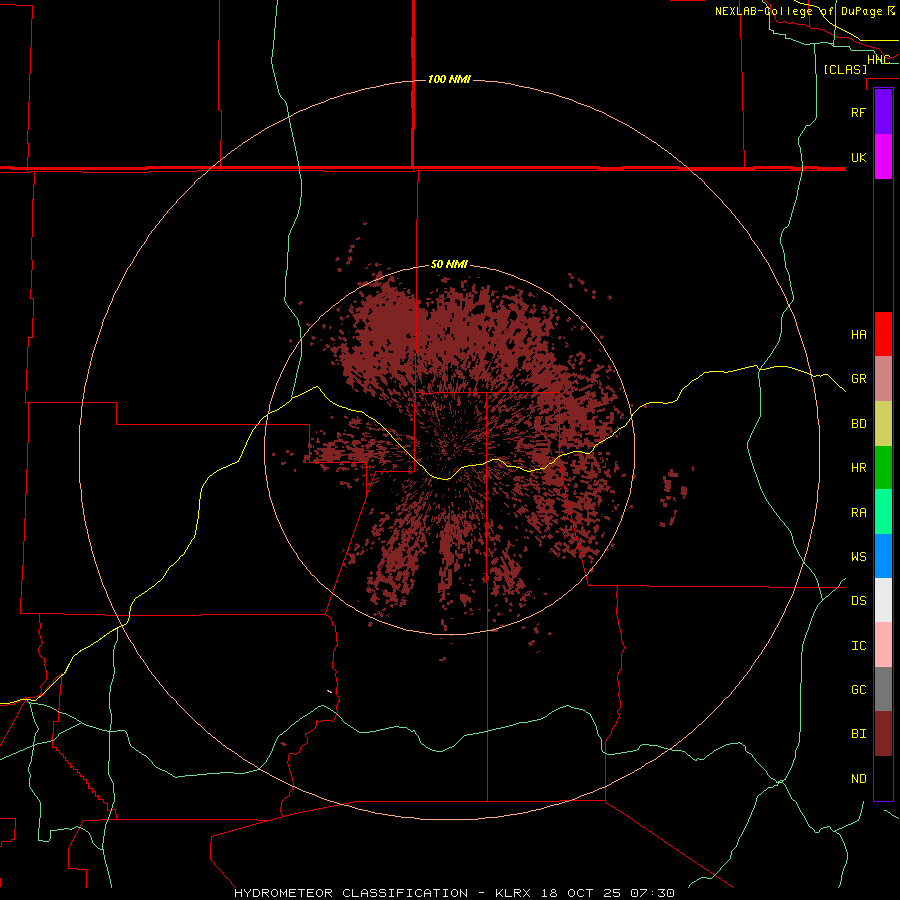Click the ND legend label text
The height and width of the screenshot is (900, 900).
click(858, 779)
